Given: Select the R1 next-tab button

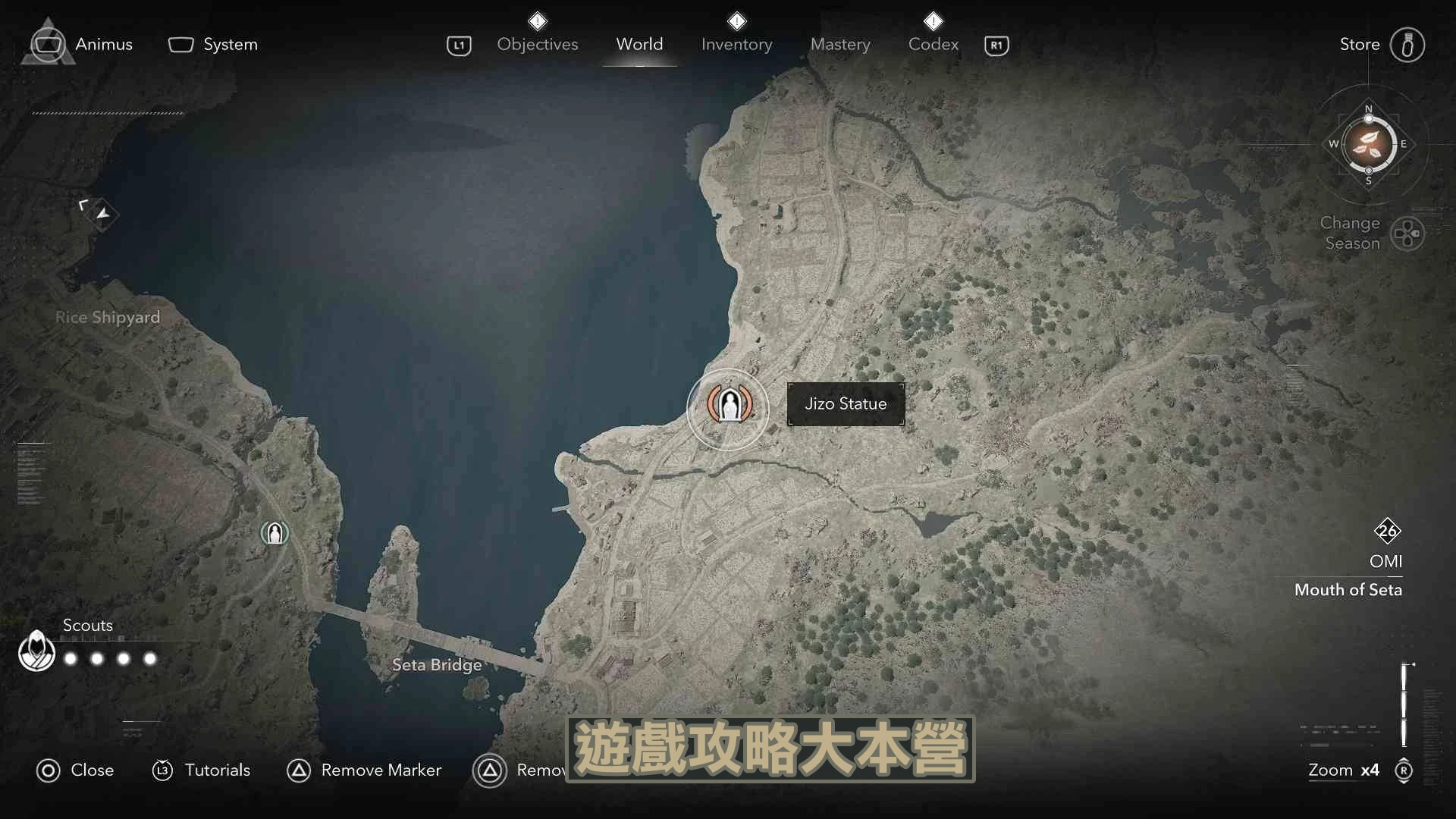Looking at the screenshot, I should 996,45.
